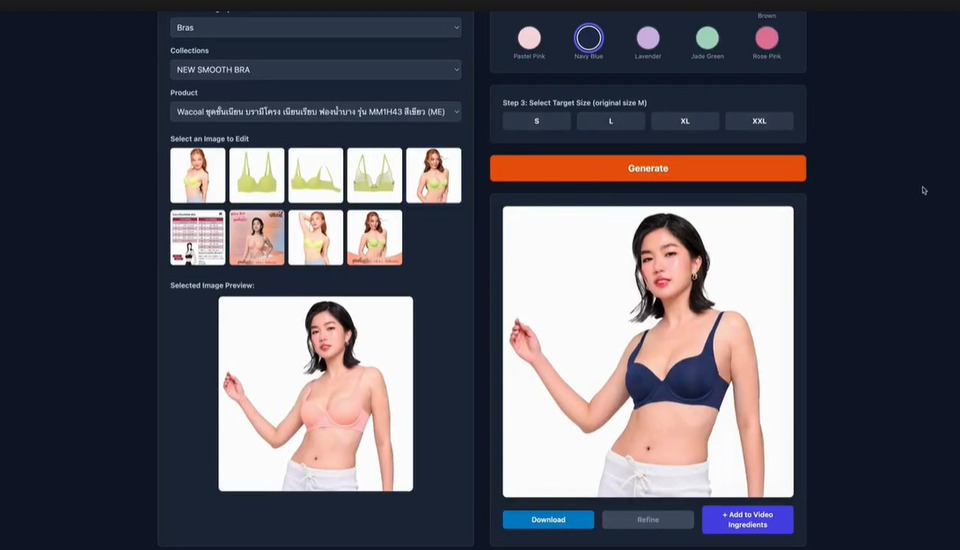
Task: Pick the Lavender color swatch
Action: [x=648, y=38]
